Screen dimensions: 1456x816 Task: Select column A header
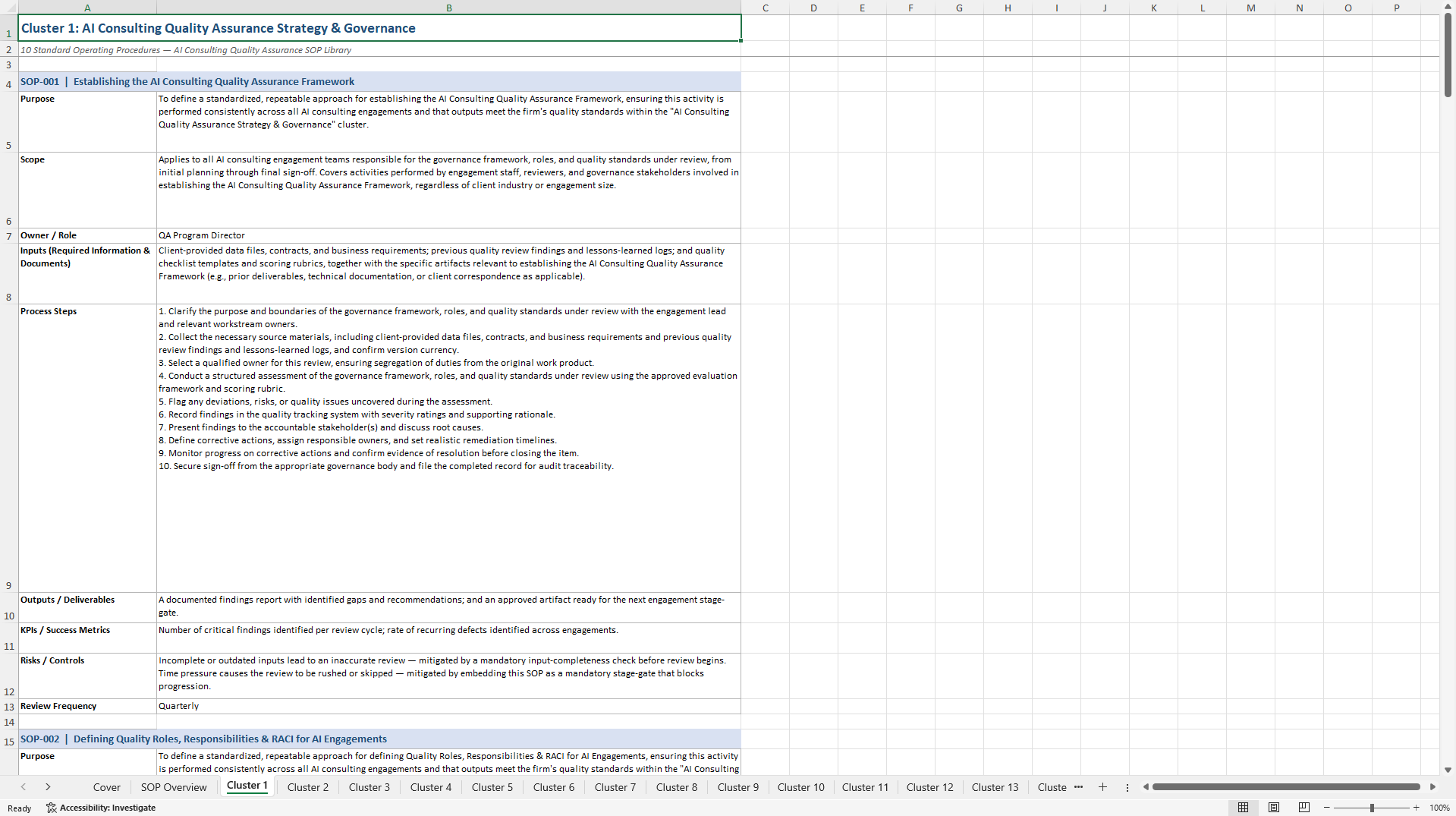87,8
